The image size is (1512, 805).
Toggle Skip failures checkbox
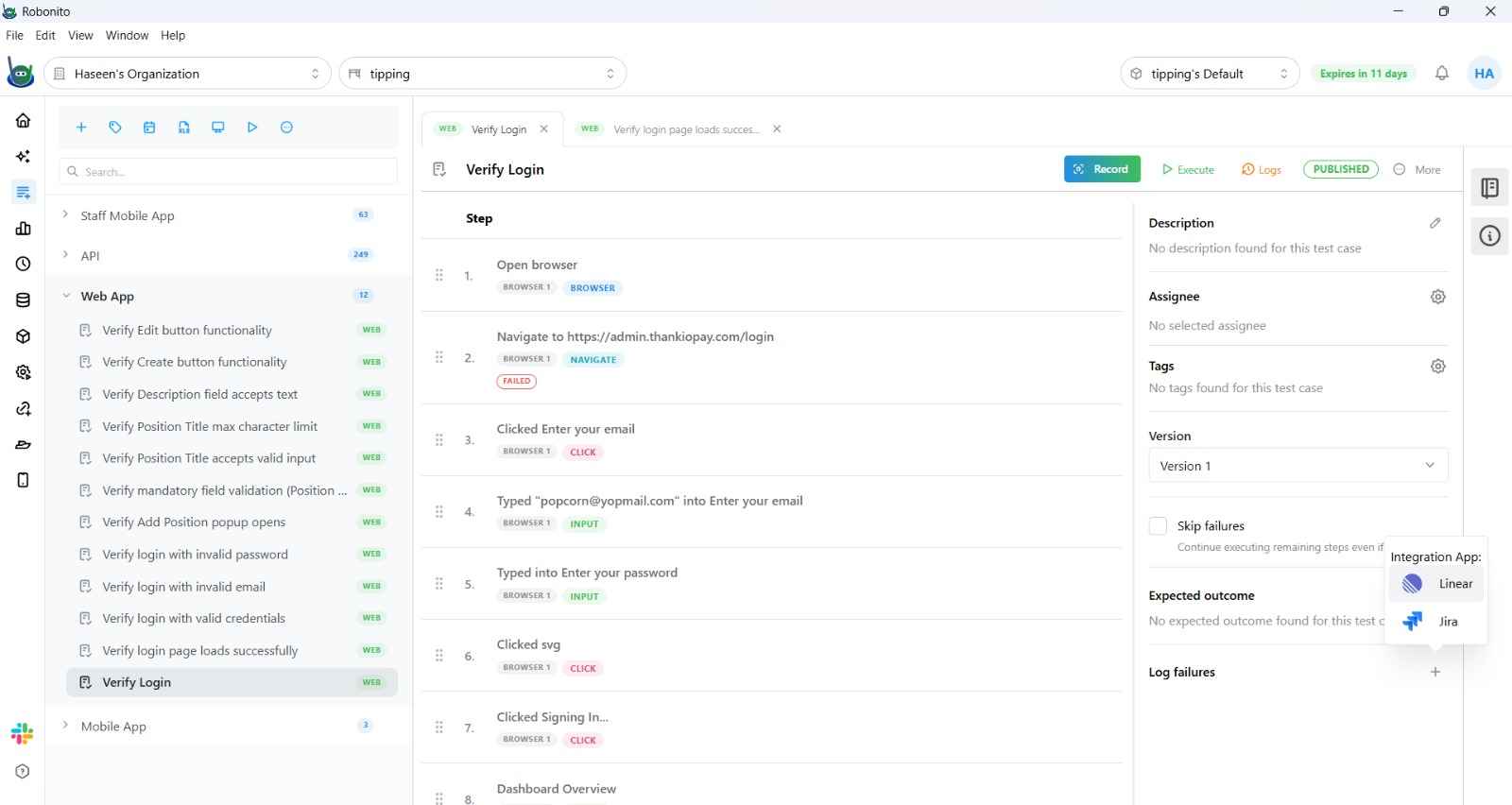1158,526
